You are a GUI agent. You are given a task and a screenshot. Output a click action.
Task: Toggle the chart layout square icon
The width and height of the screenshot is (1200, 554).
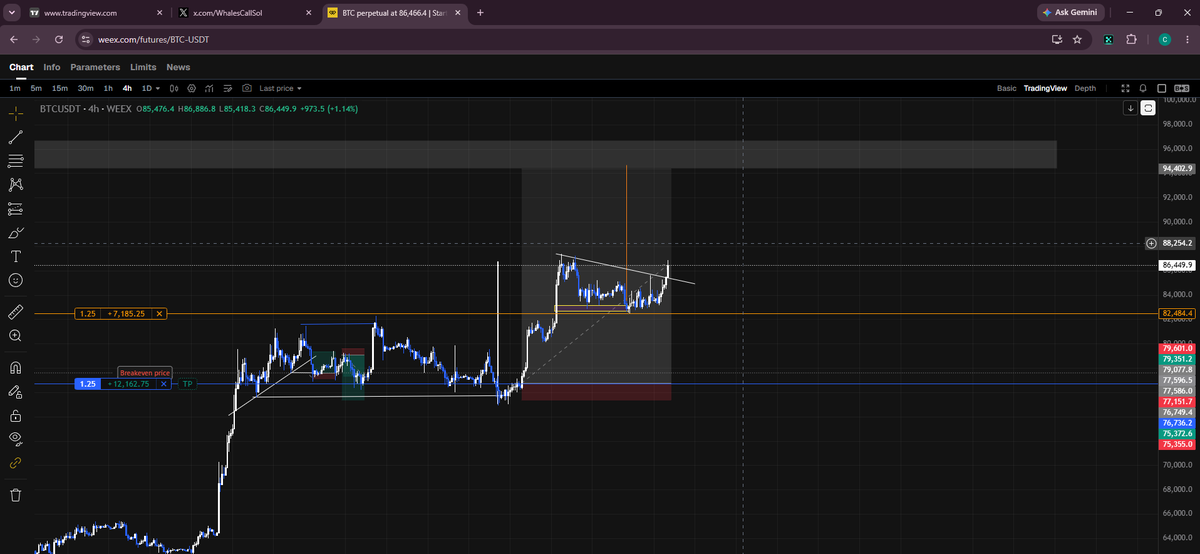click(1161, 88)
